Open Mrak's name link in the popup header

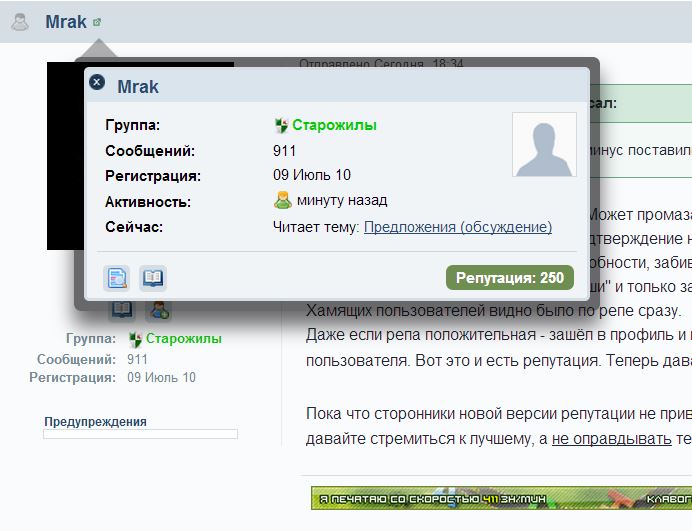(x=138, y=87)
